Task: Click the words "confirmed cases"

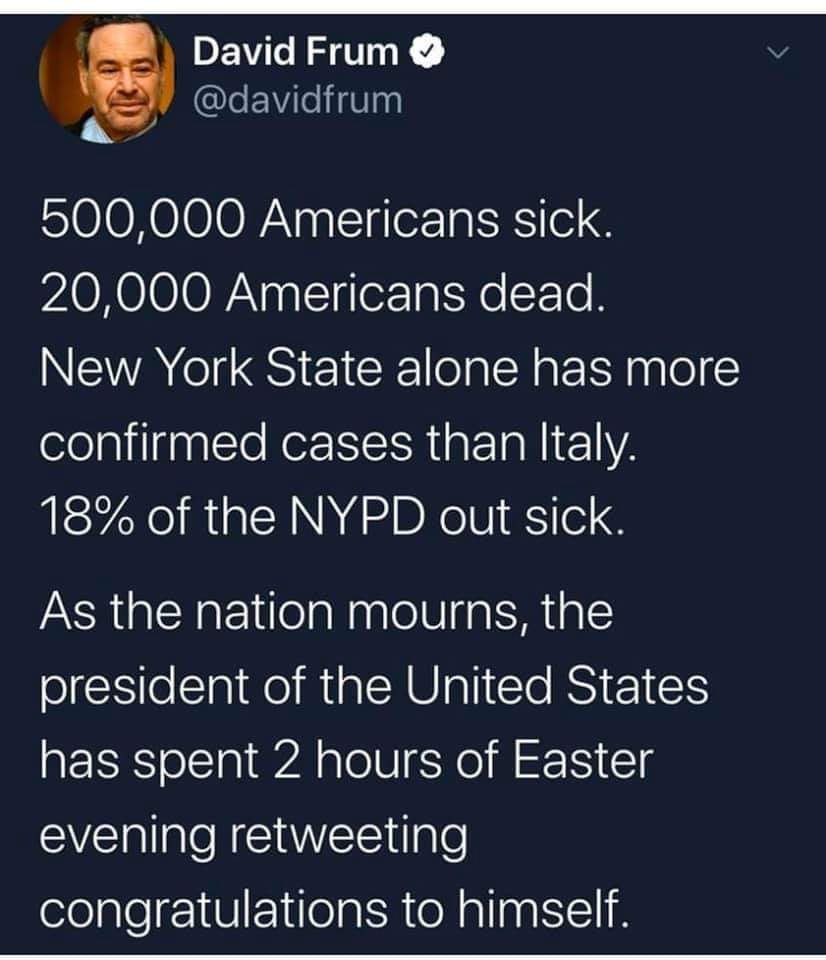Action: click(x=226, y=443)
